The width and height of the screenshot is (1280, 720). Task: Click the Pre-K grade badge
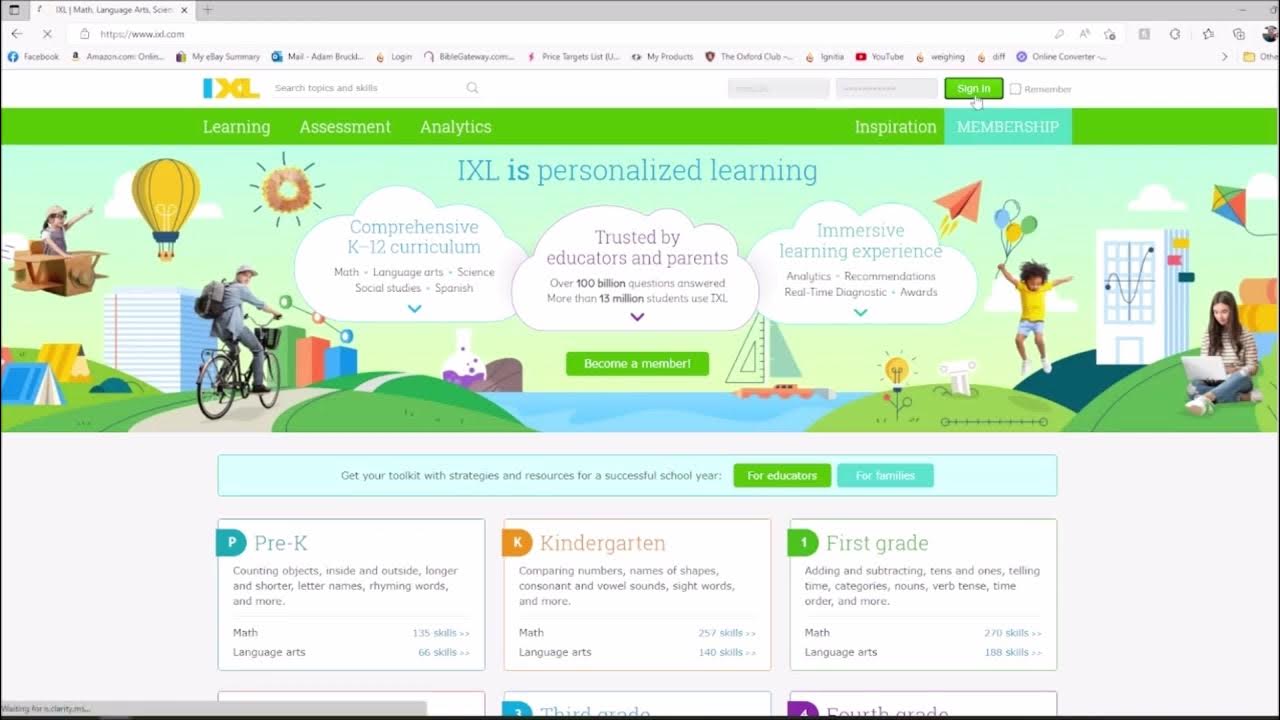pyautogui.click(x=231, y=543)
